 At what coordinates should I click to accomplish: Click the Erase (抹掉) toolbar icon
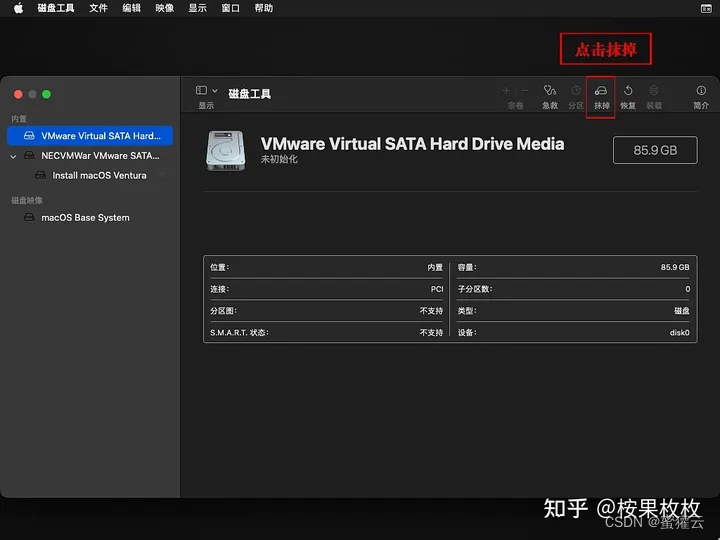click(601, 90)
